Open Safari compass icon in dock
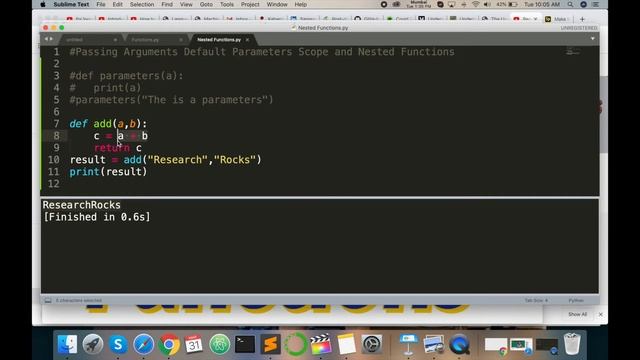Viewport: 640px width, 360px height. [x=143, y=344]
